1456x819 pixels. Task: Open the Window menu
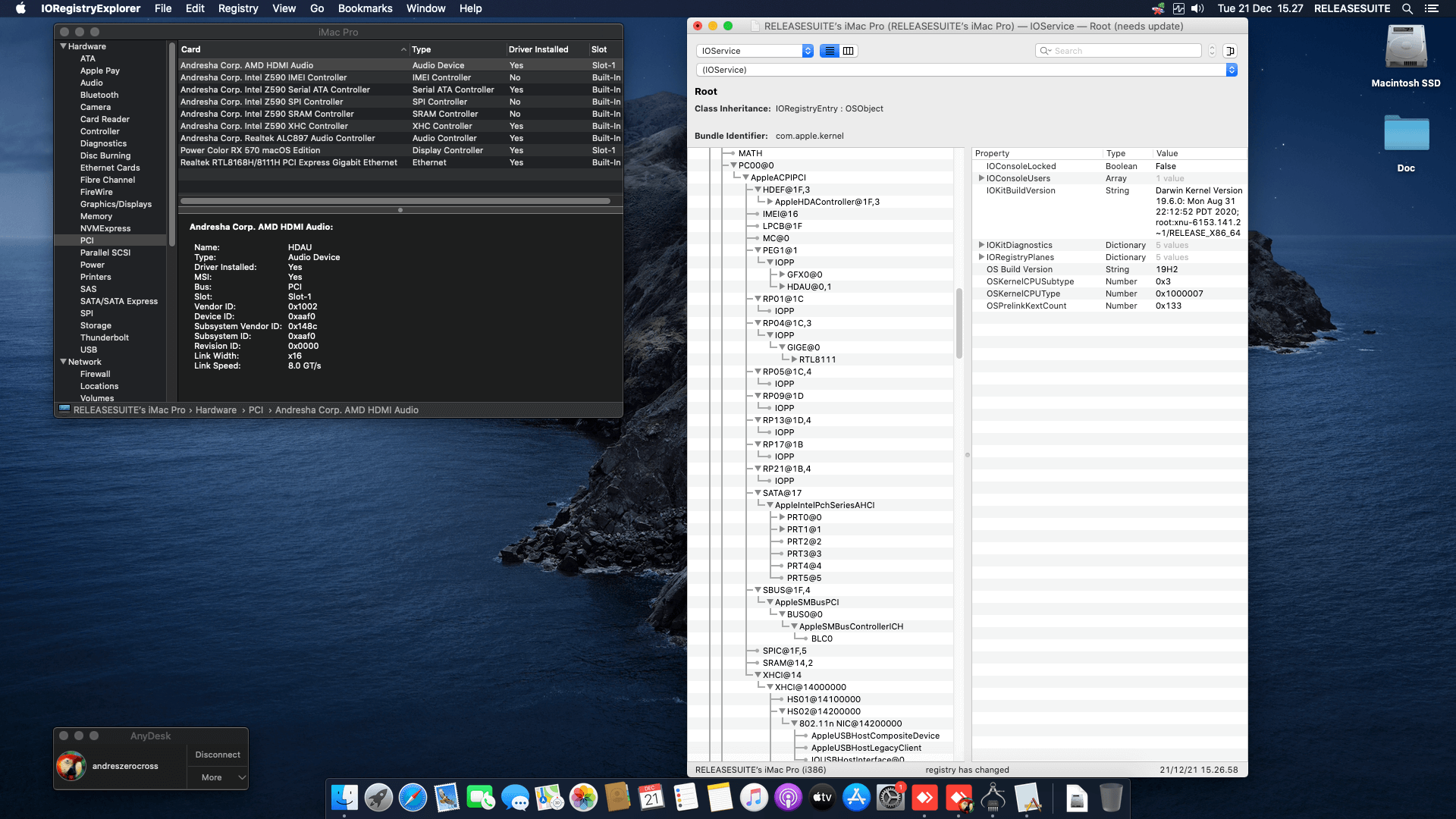[x=426, y=8]
